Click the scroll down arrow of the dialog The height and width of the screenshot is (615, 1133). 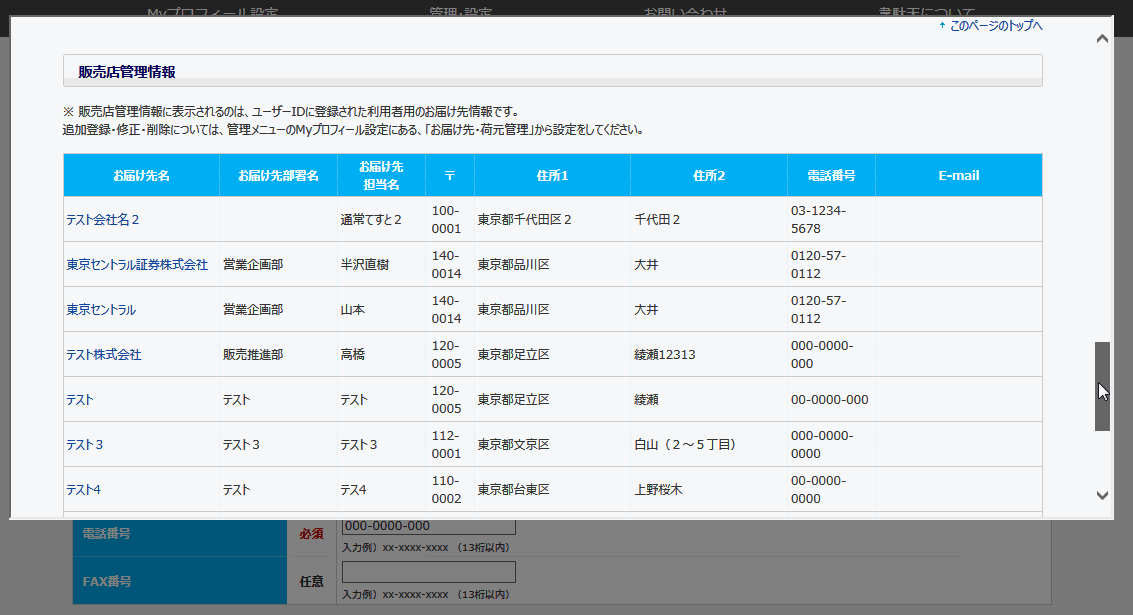(1102, 495)
